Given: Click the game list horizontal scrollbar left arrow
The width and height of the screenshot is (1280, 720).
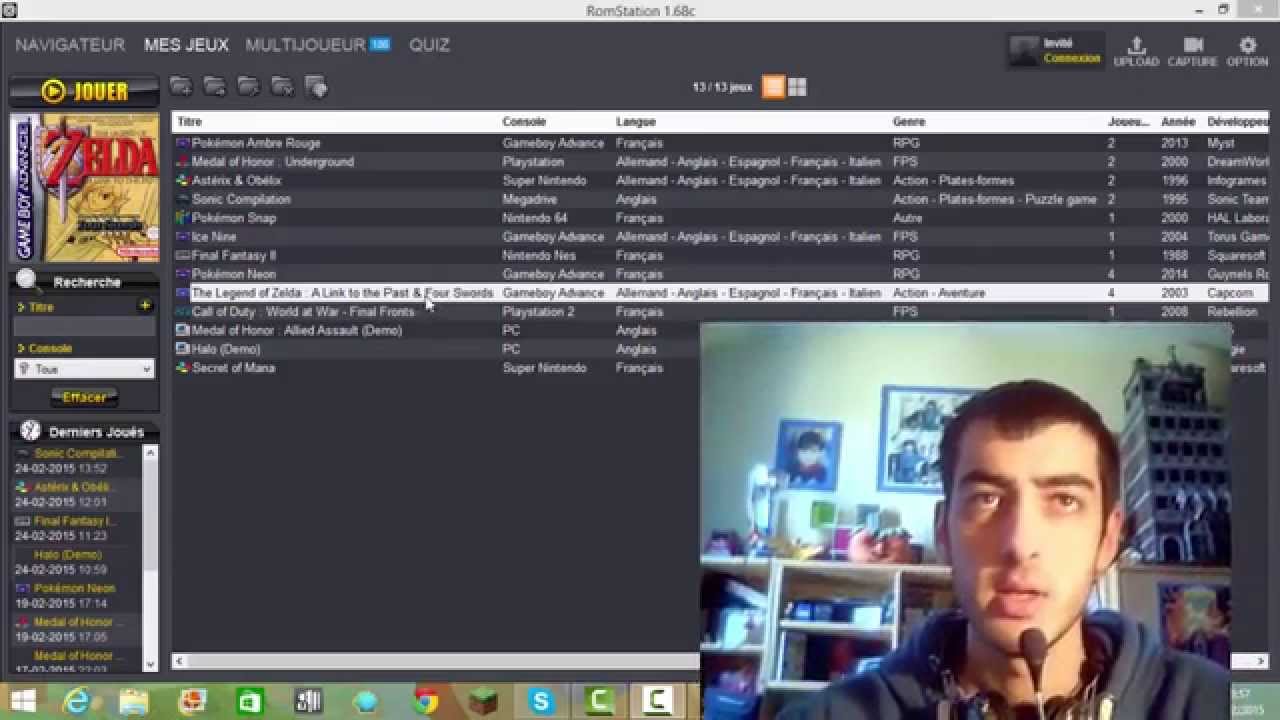Looking at the screenshot, I should click(179, 661).
